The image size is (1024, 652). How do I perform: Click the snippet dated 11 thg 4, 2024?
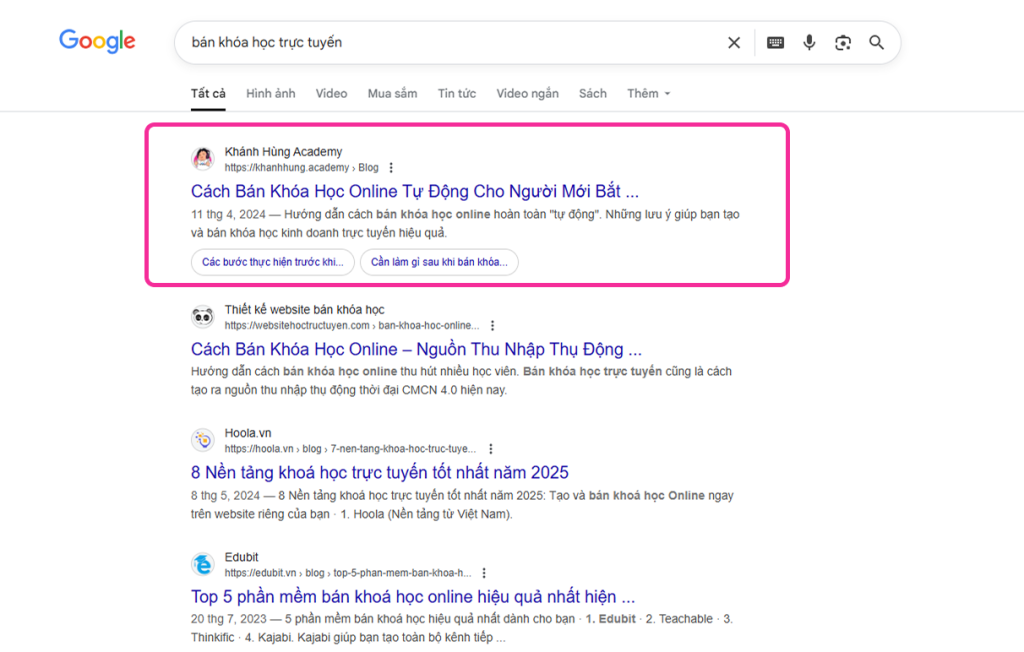tap(465, 223)
